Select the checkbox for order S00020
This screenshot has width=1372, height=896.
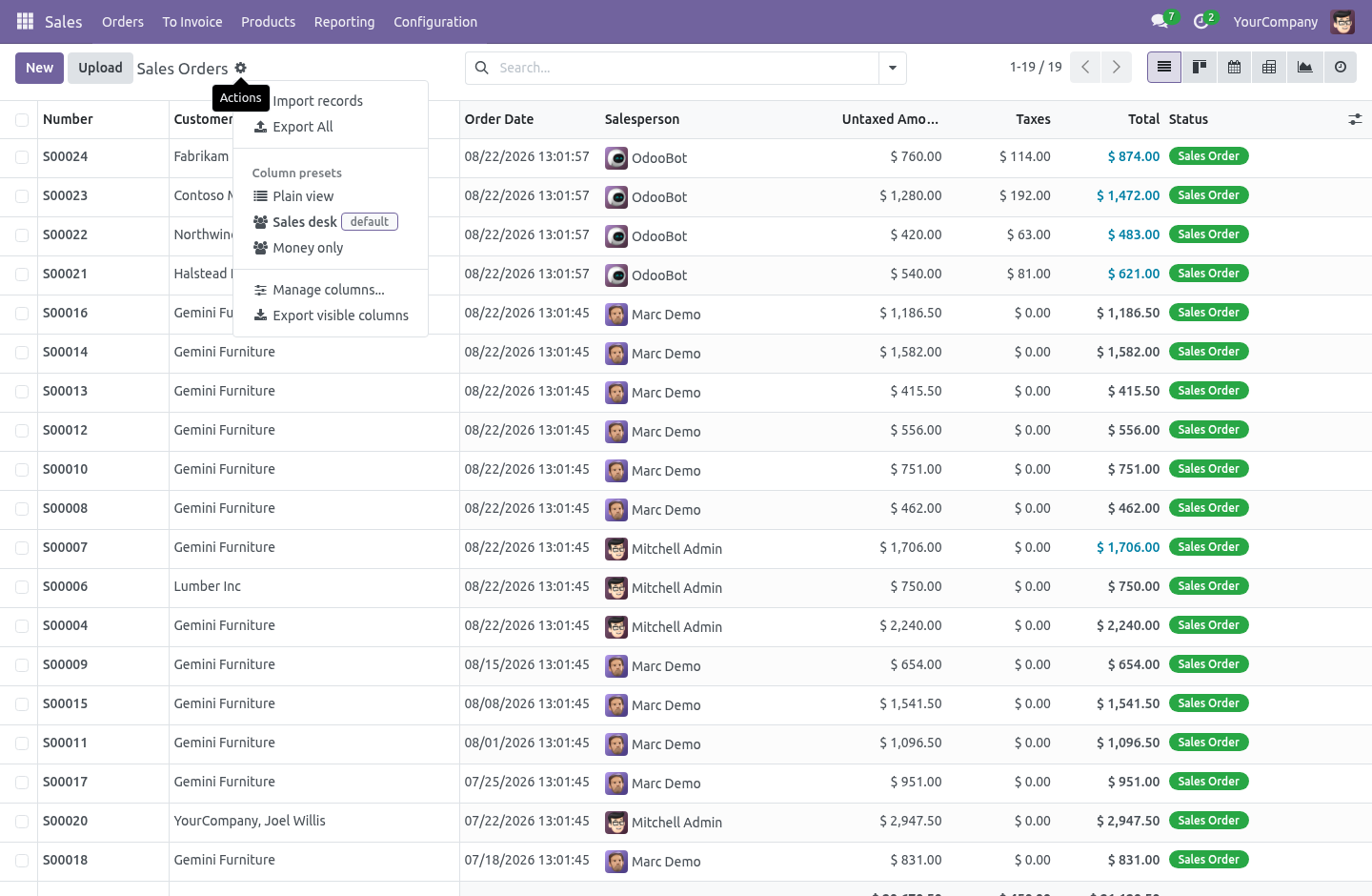pyautogui.click(x=22, y=822)
